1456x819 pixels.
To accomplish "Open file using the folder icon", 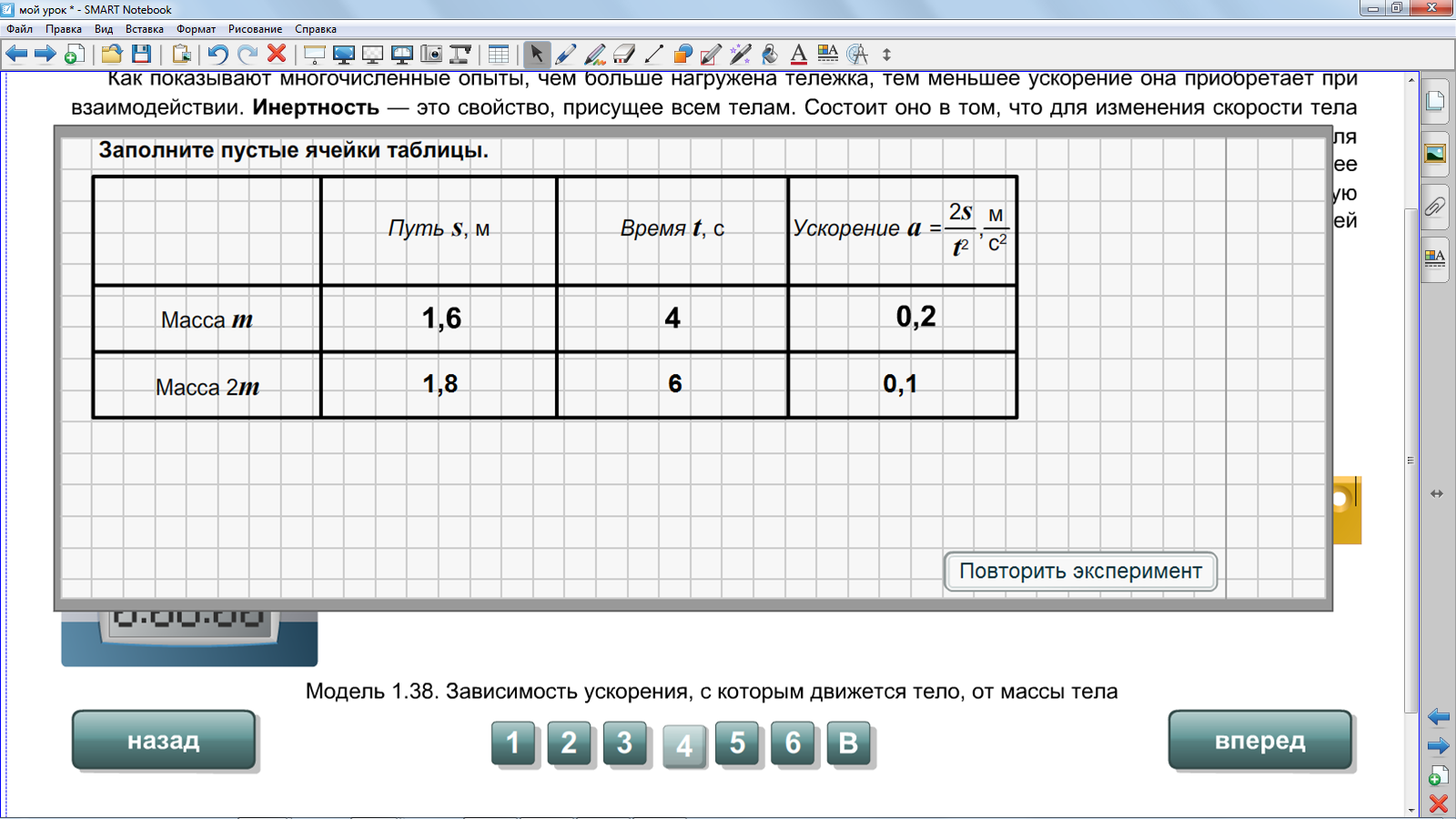I will click(112, 55).
